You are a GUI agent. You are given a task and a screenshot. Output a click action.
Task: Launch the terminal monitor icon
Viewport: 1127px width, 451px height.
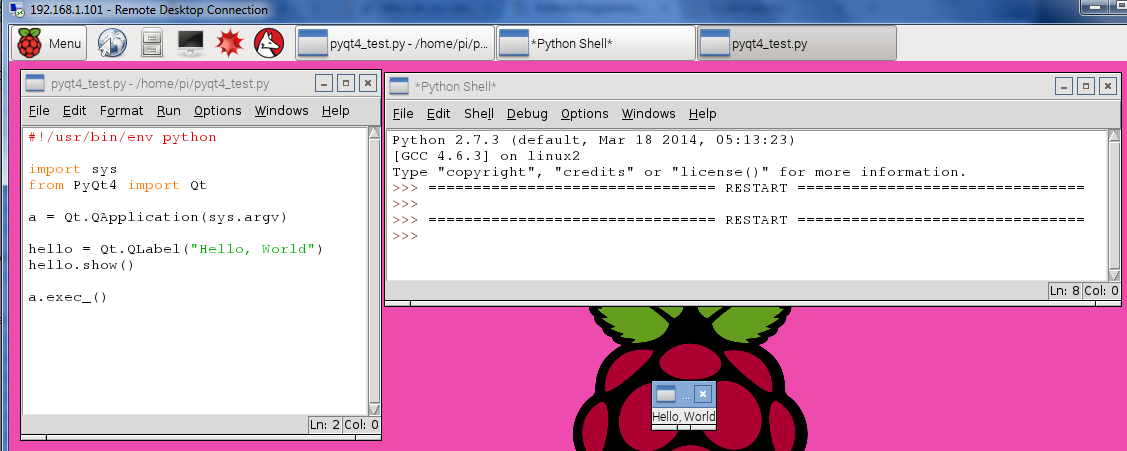(x=191, y=43)
